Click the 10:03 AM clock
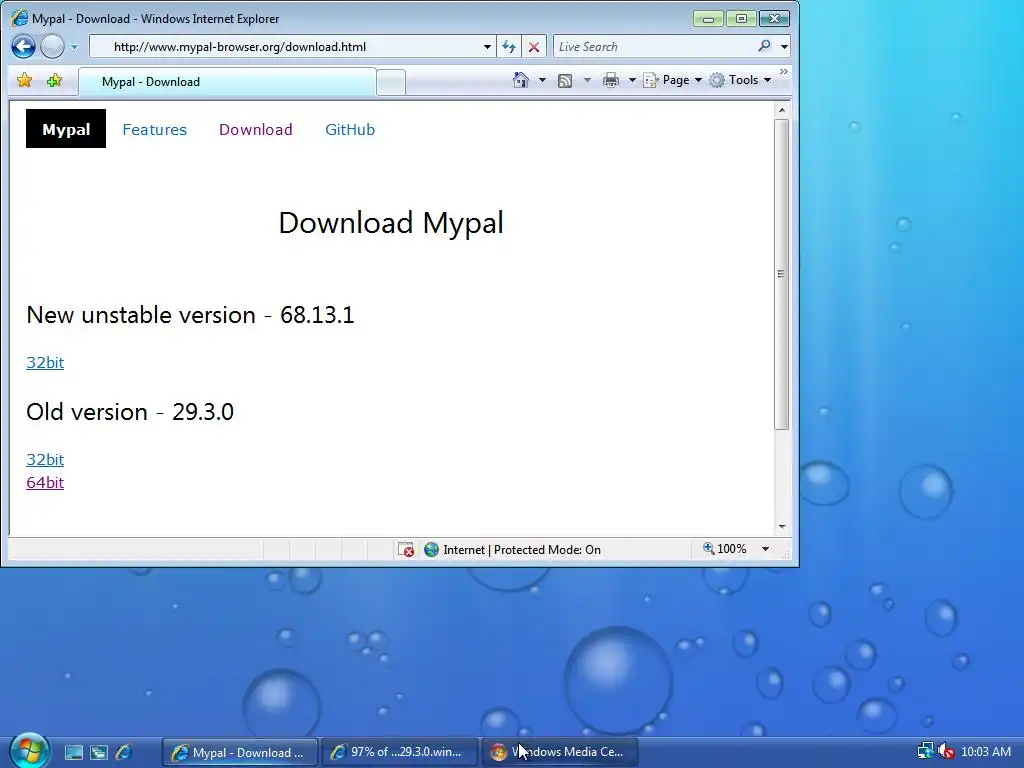Screen dimensions: 1024x768 pos(985,752)
